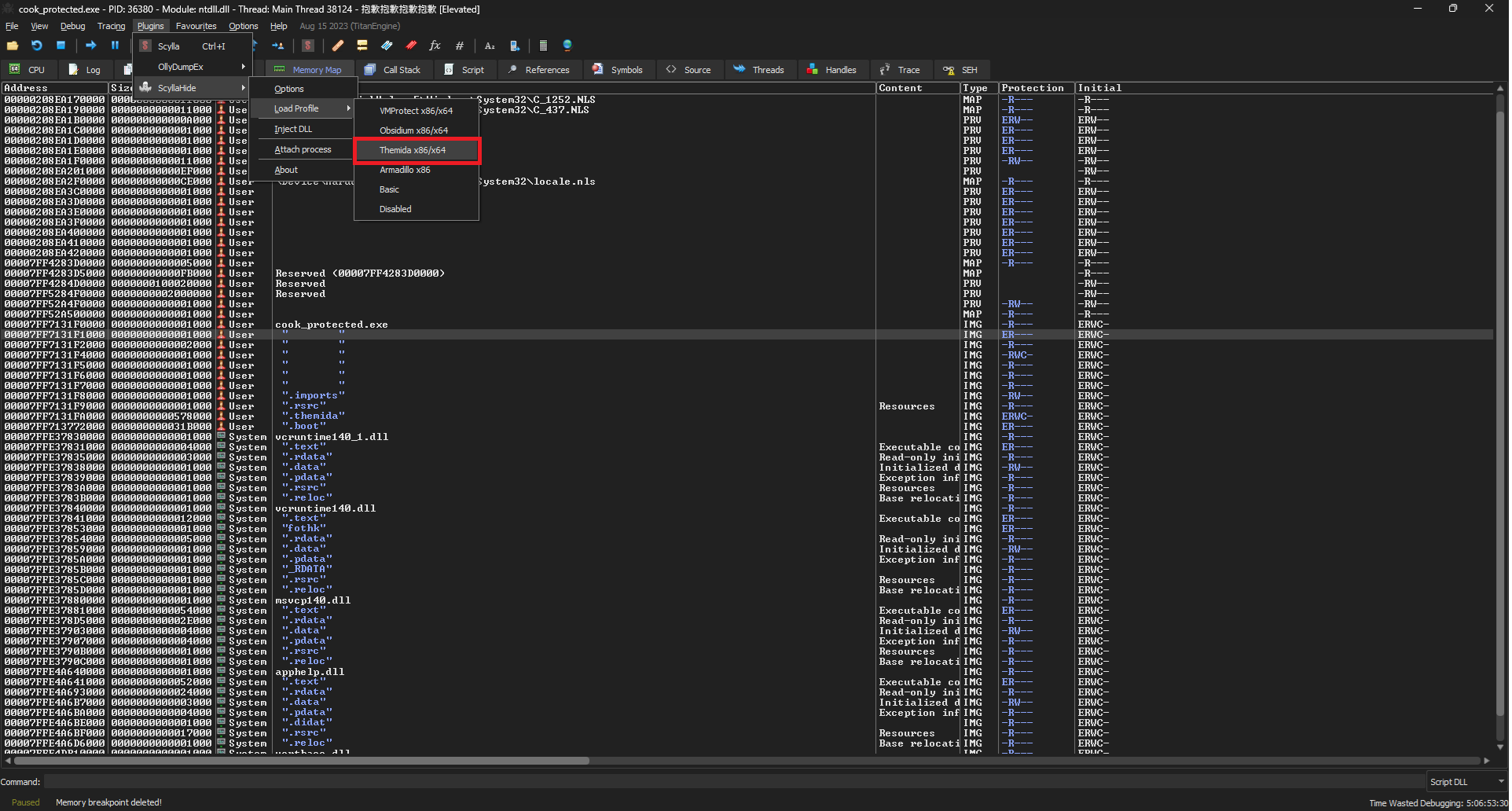The height and width of the screenshot is (811, 1512).
Task: Click the strings A icon in toolbar
Action: click(x=490, y=46)
